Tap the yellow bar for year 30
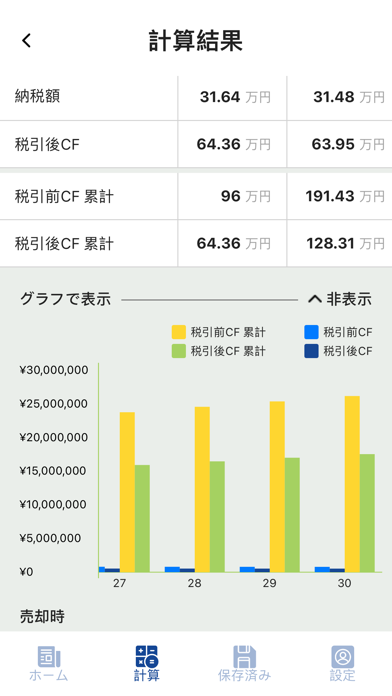Viewport: 392px width, 696px height. (352, 484)
